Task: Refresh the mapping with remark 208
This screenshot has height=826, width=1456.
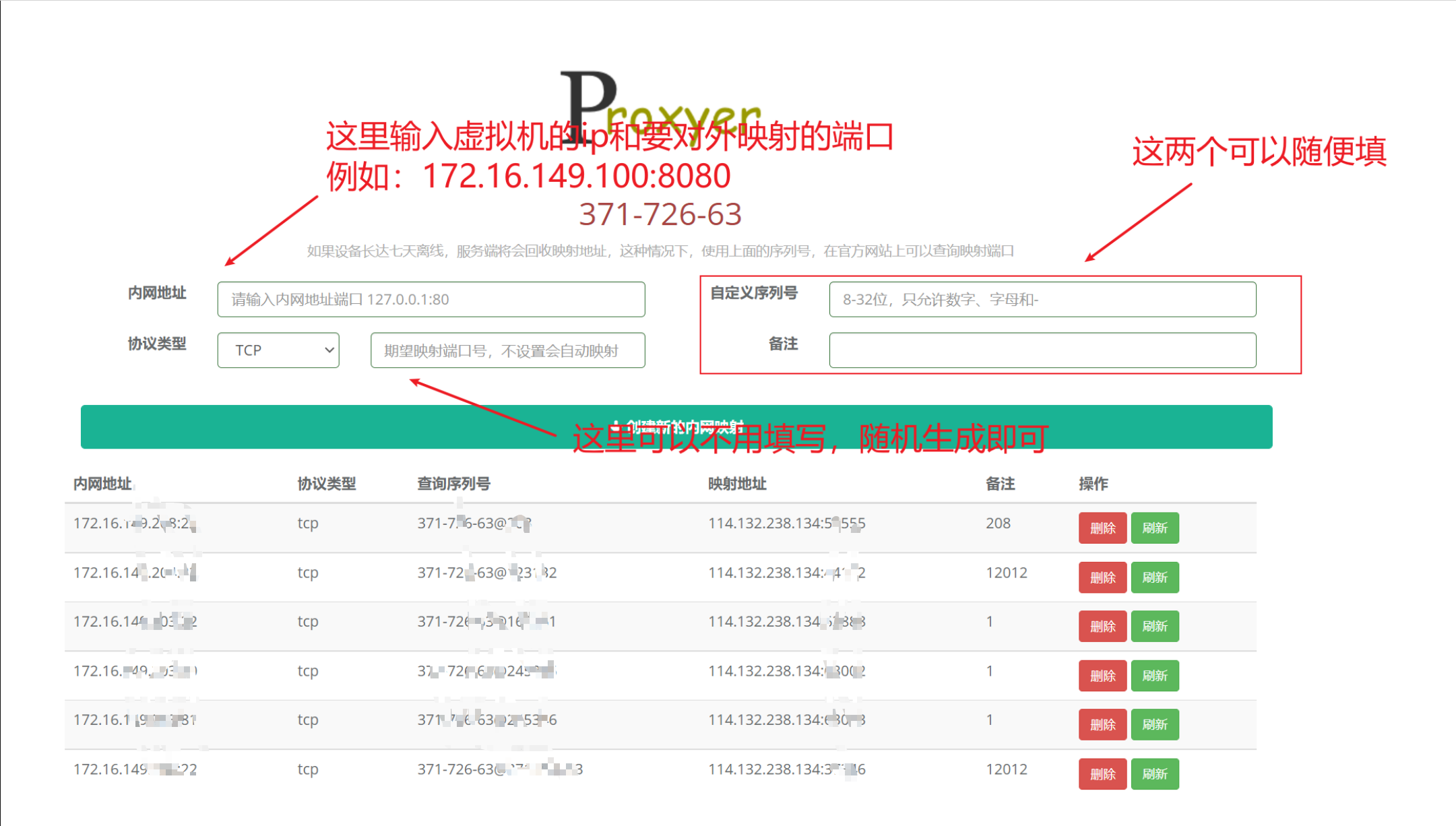Action: [1154, 528]
